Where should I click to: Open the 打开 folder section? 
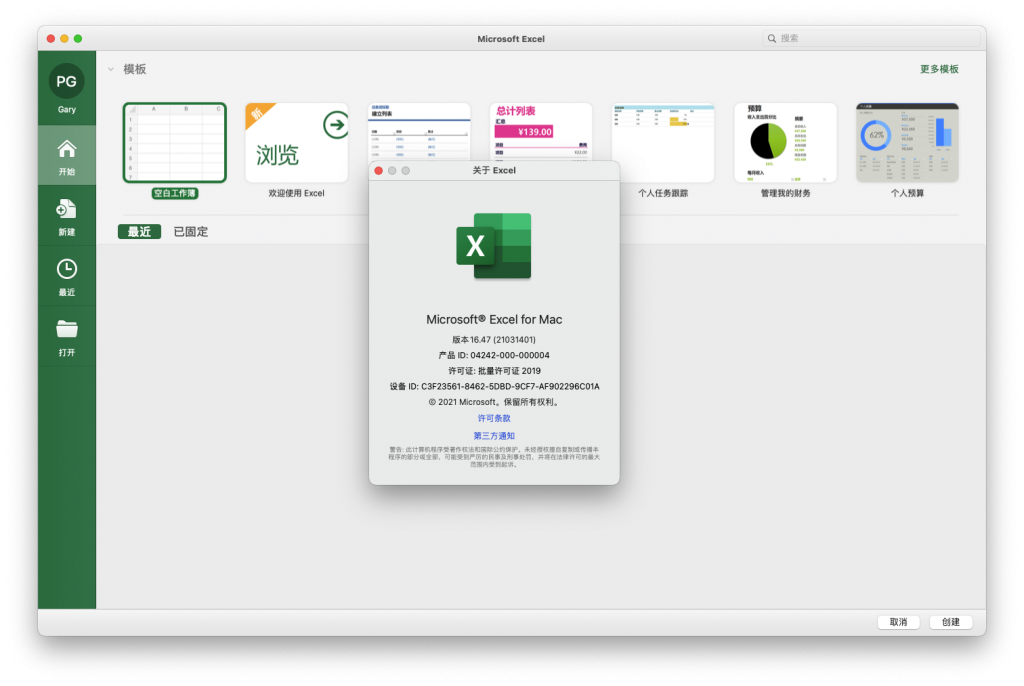point(67,336)
